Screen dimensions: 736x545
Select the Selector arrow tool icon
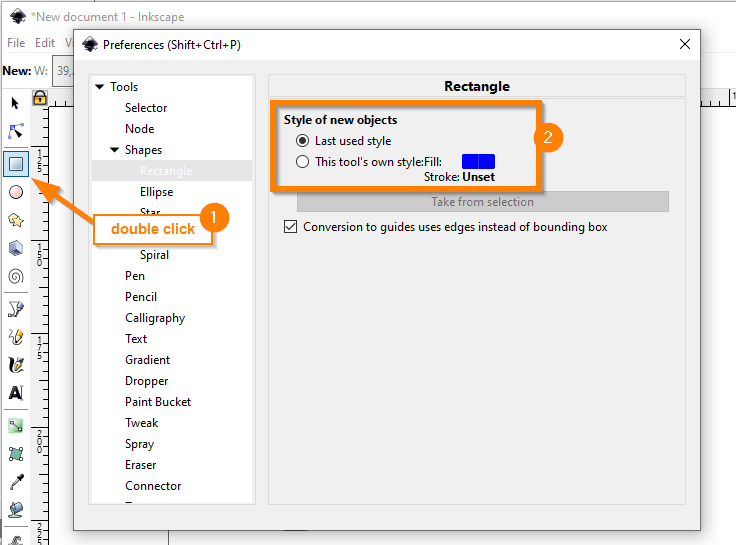point(15,103)
